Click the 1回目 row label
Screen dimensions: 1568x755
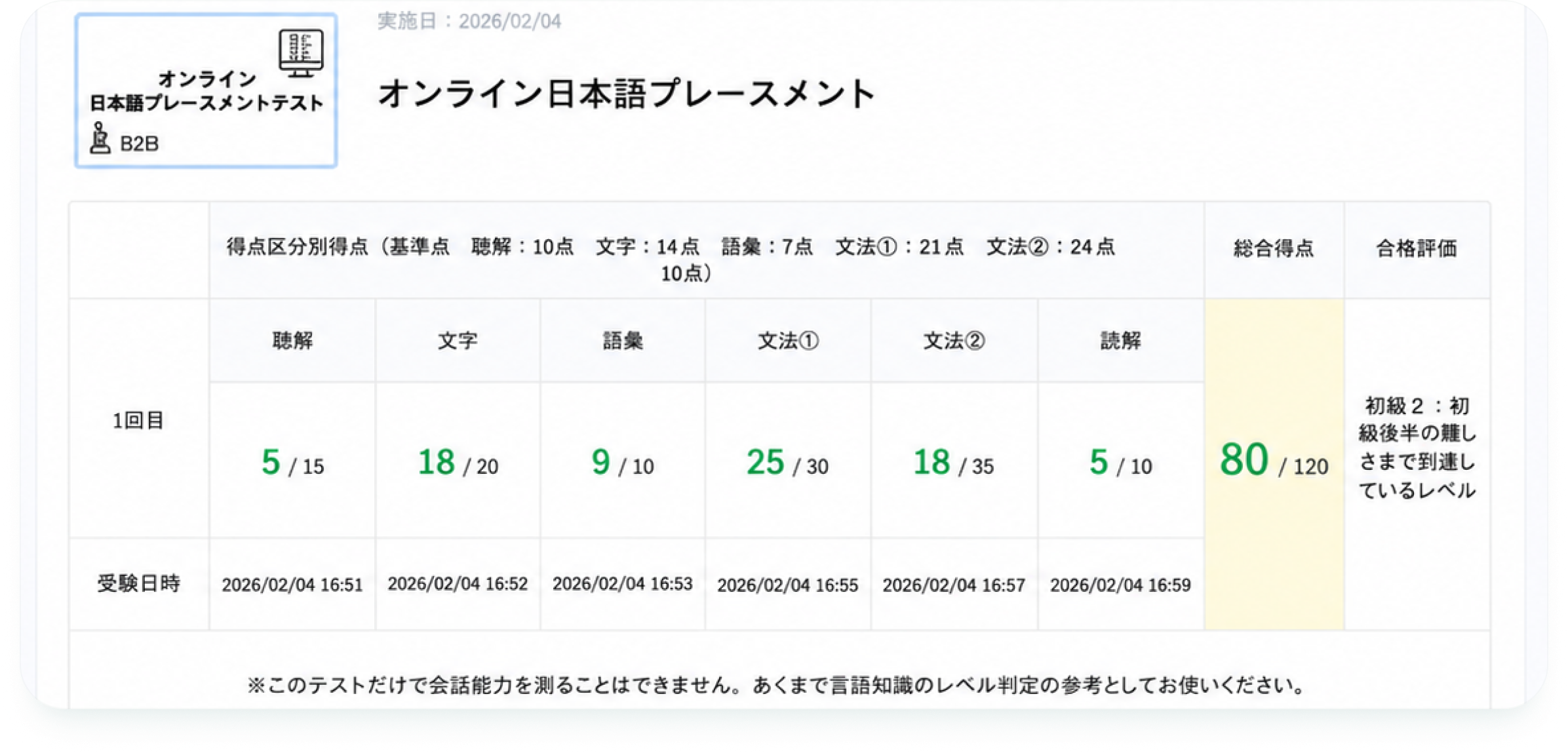(138, 420)
